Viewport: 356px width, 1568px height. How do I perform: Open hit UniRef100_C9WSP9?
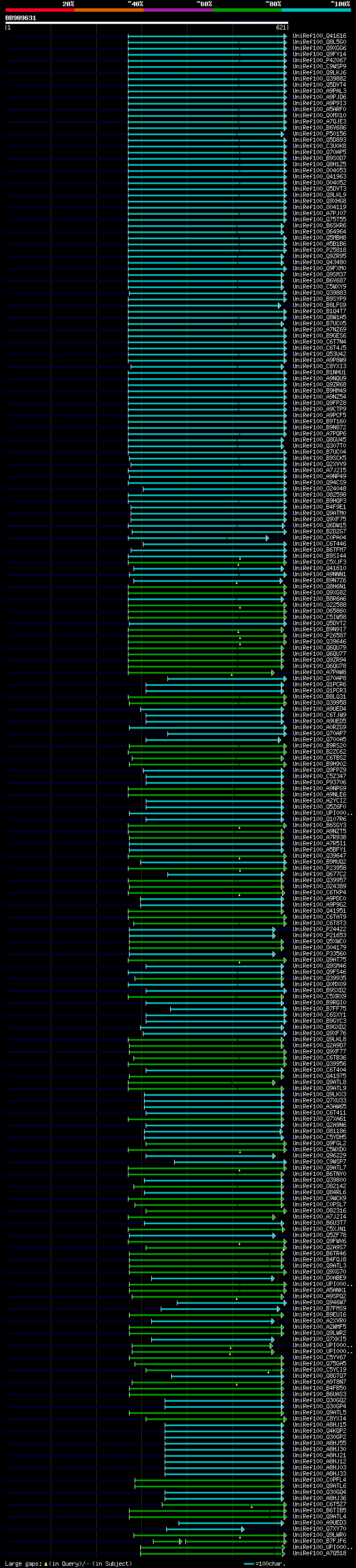pyautogui.click(x=319, y=66)
